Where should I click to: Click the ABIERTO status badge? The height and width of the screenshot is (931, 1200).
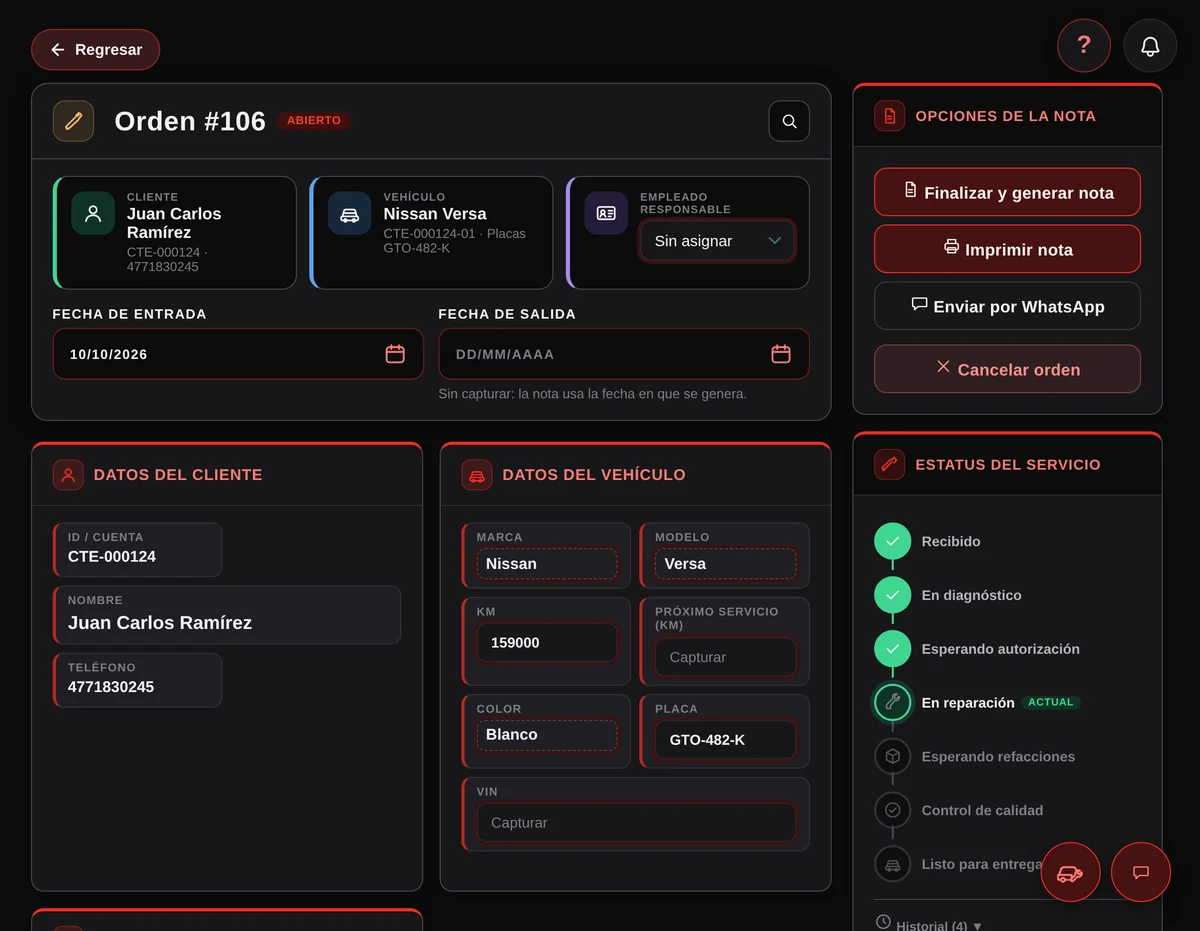(314, 121)
